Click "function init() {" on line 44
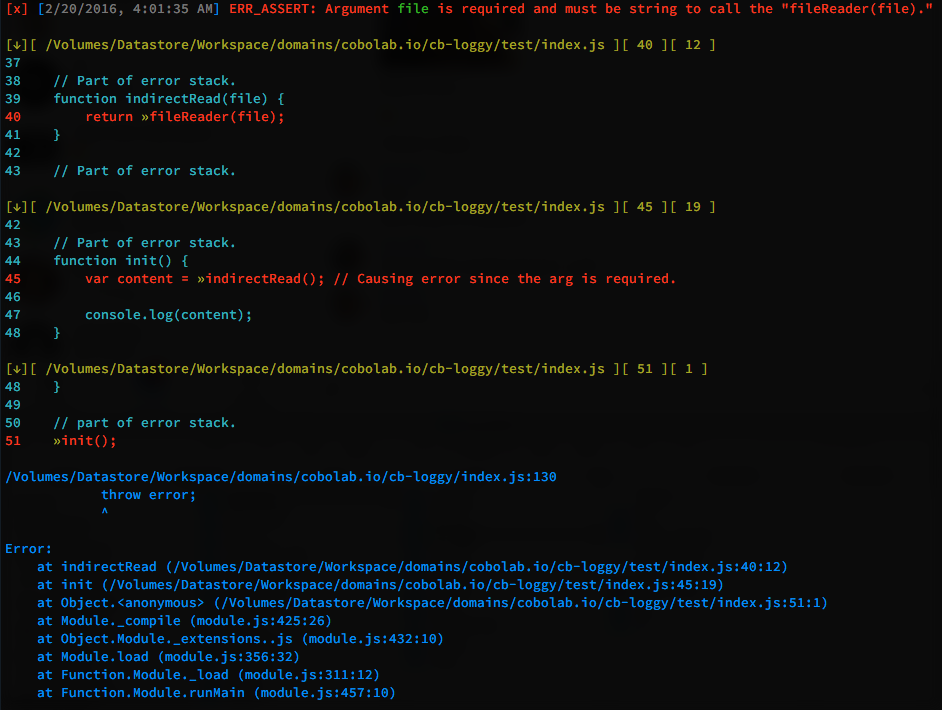 121,261
